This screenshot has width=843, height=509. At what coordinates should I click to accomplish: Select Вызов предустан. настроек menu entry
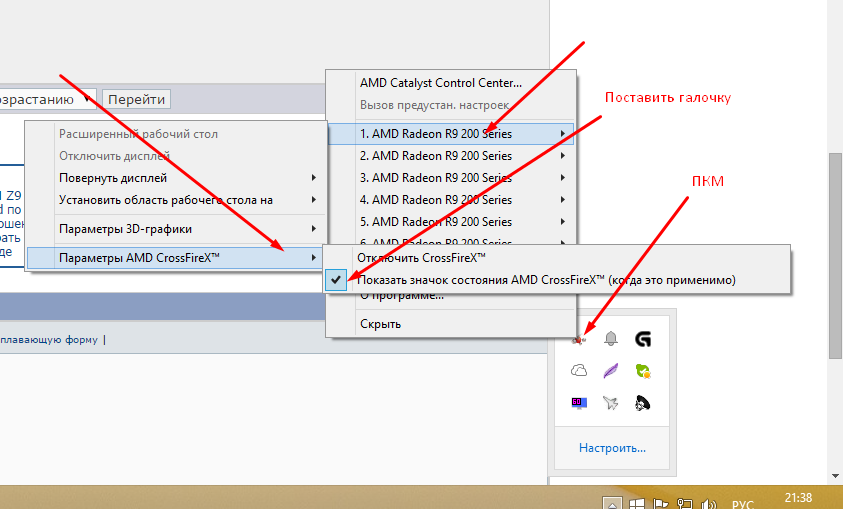[451, 105]
